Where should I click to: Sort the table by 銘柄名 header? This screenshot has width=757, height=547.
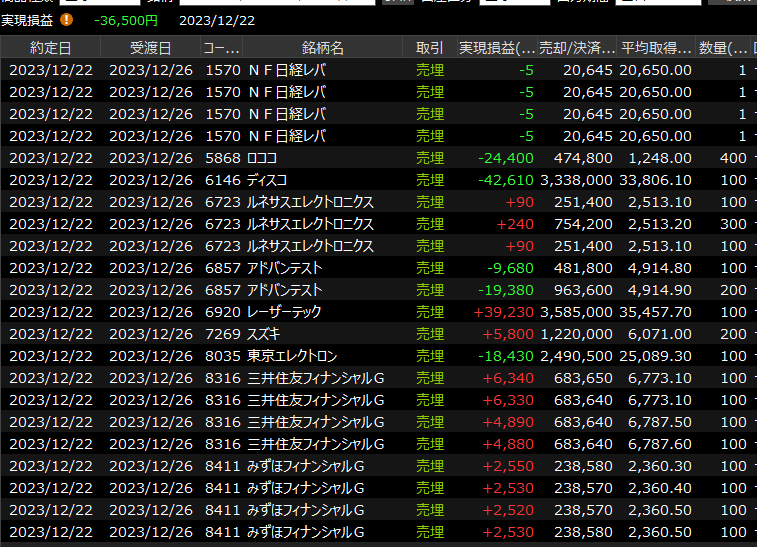[322, 48]
